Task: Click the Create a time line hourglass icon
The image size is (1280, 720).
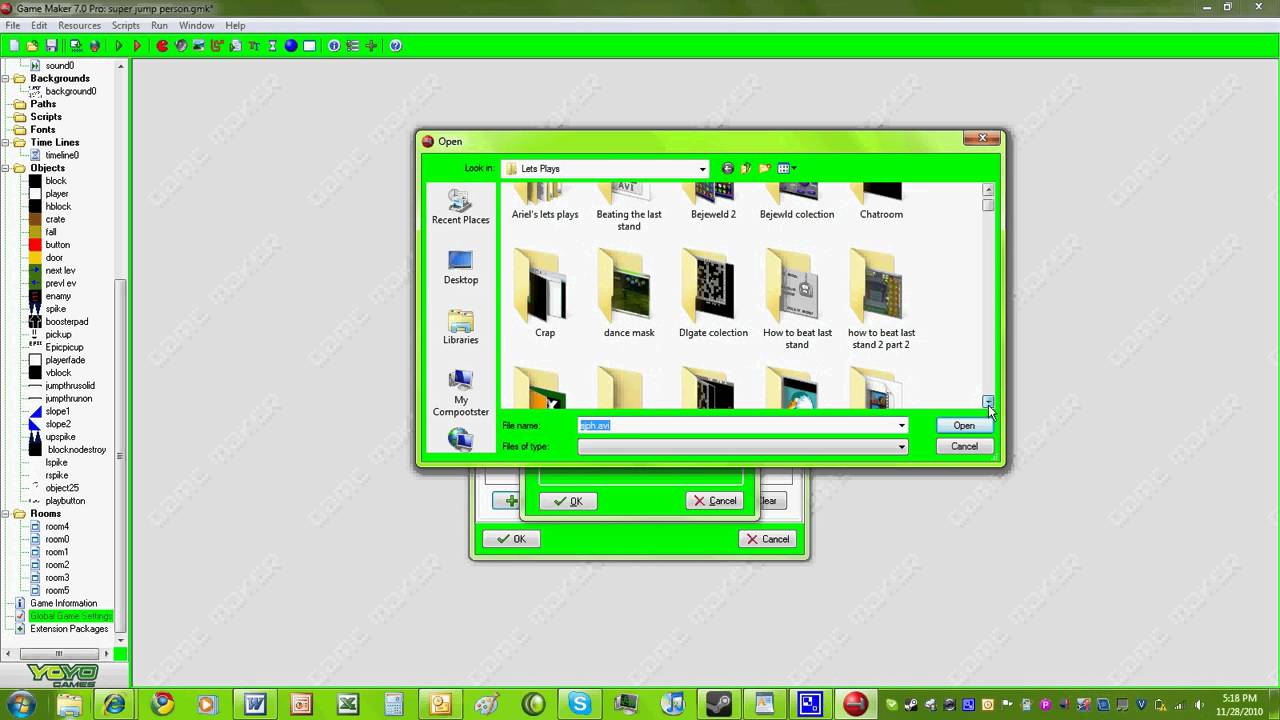Action: (x=272, y=46)
